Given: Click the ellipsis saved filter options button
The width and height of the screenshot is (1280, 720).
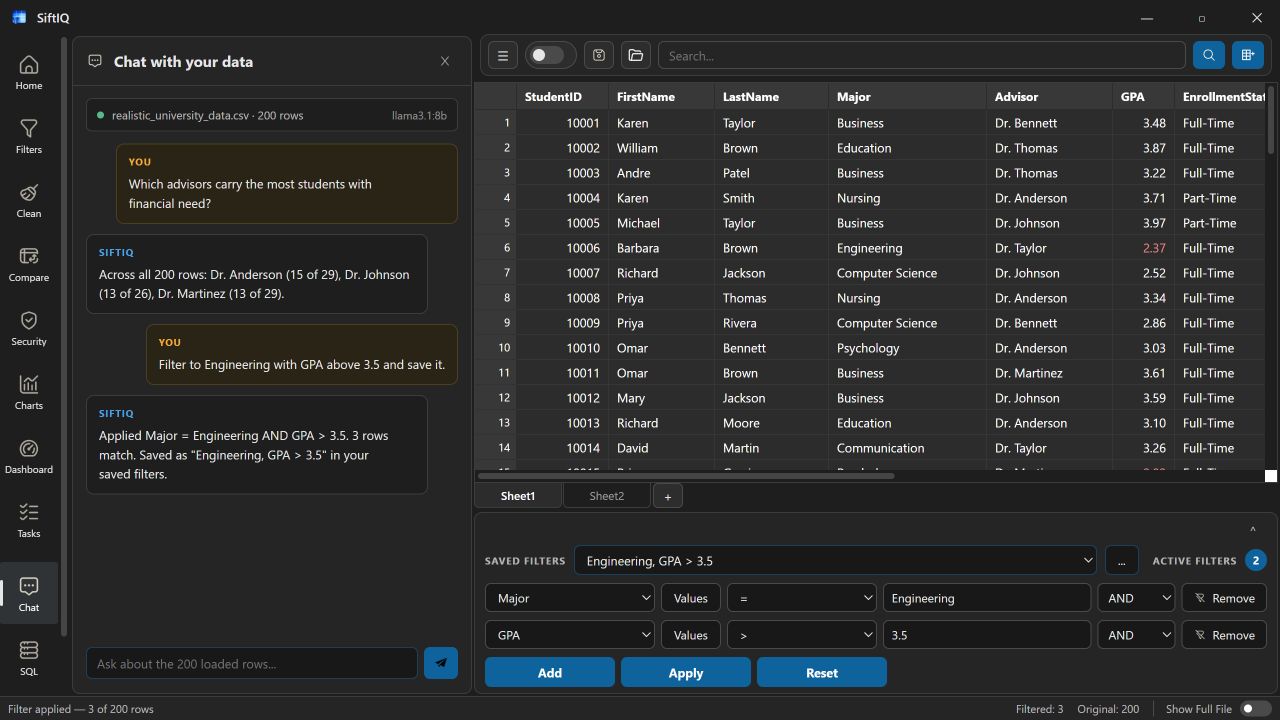Looking at the screenshot, I should [x=1122, y=561].
